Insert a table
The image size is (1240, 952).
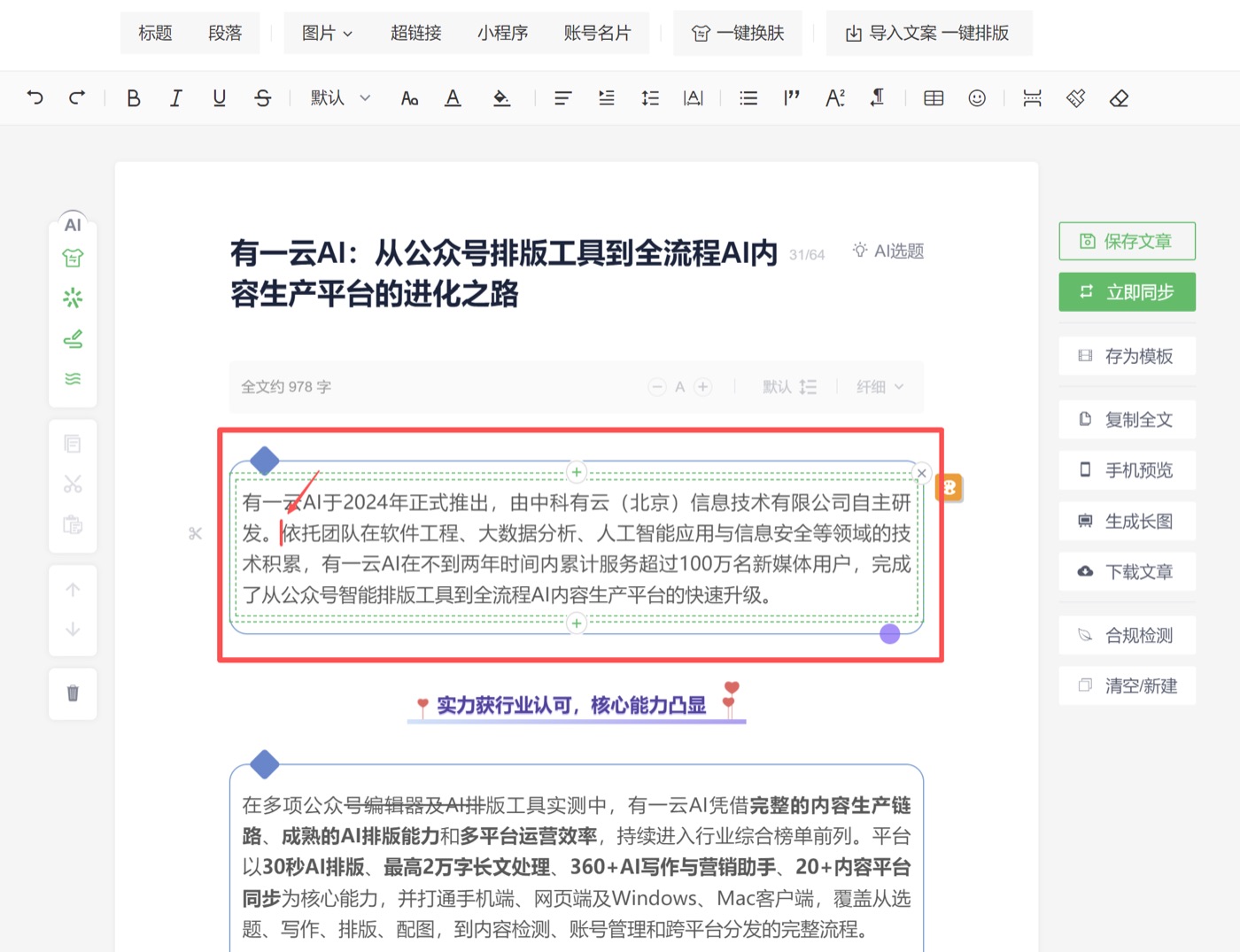tap(934, 98)
